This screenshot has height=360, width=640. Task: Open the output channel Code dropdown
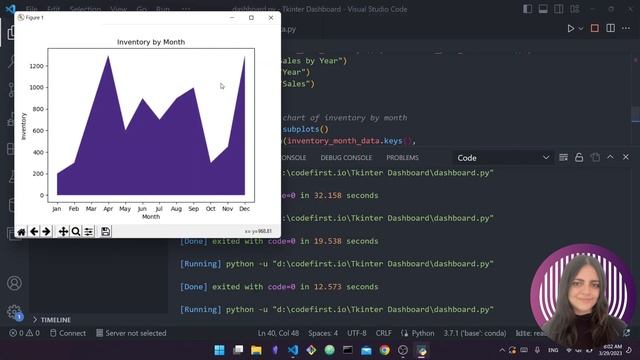pyautogui.click(x=503, y=158)
